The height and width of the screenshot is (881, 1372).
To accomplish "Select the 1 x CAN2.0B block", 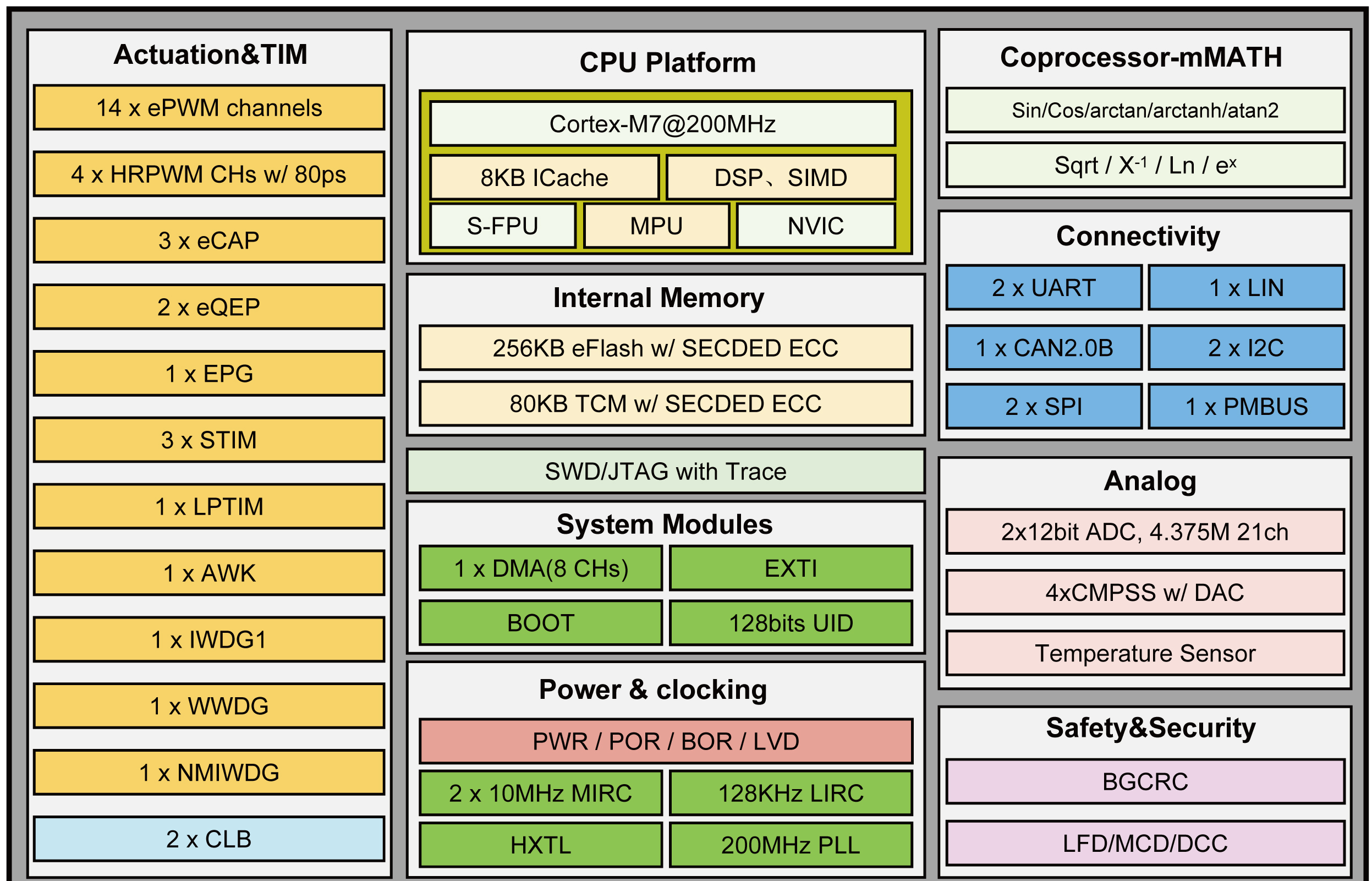I will click(x=1044, y=348).
